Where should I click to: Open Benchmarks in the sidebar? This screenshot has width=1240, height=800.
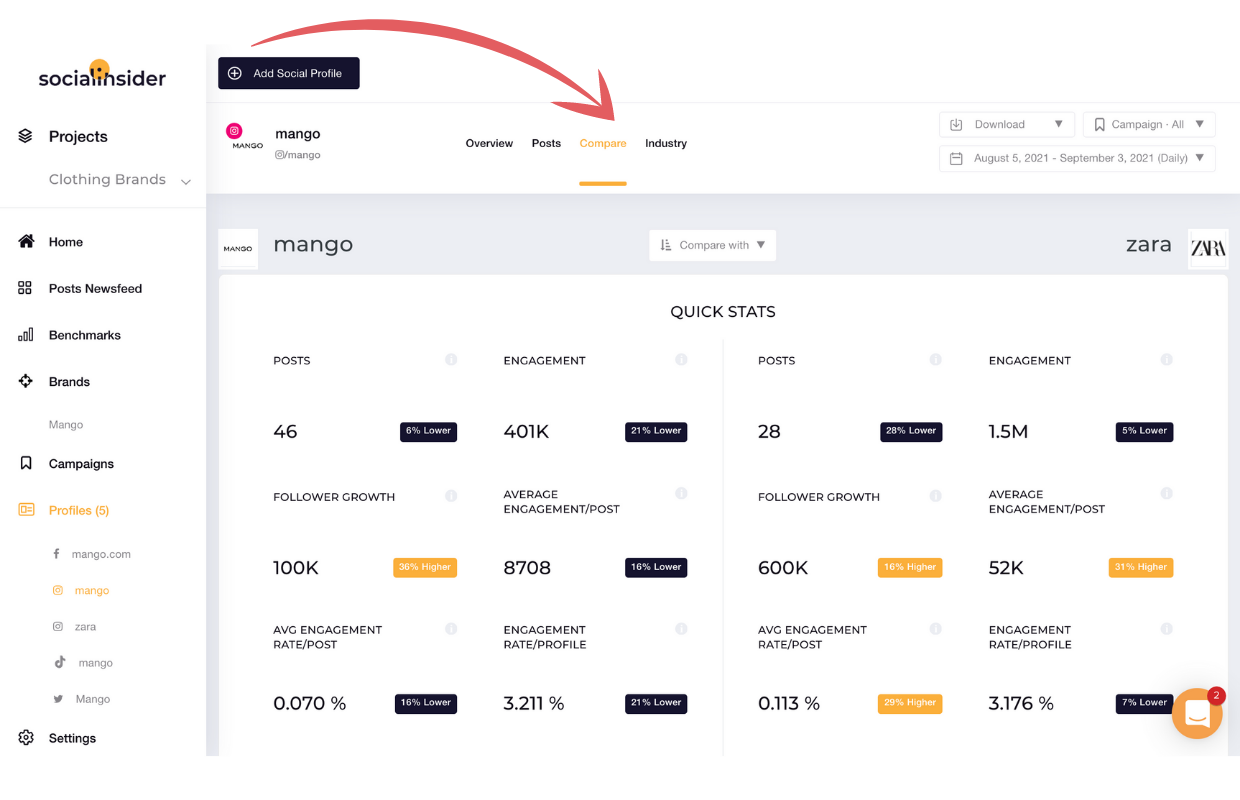click(x=85, y=336)
